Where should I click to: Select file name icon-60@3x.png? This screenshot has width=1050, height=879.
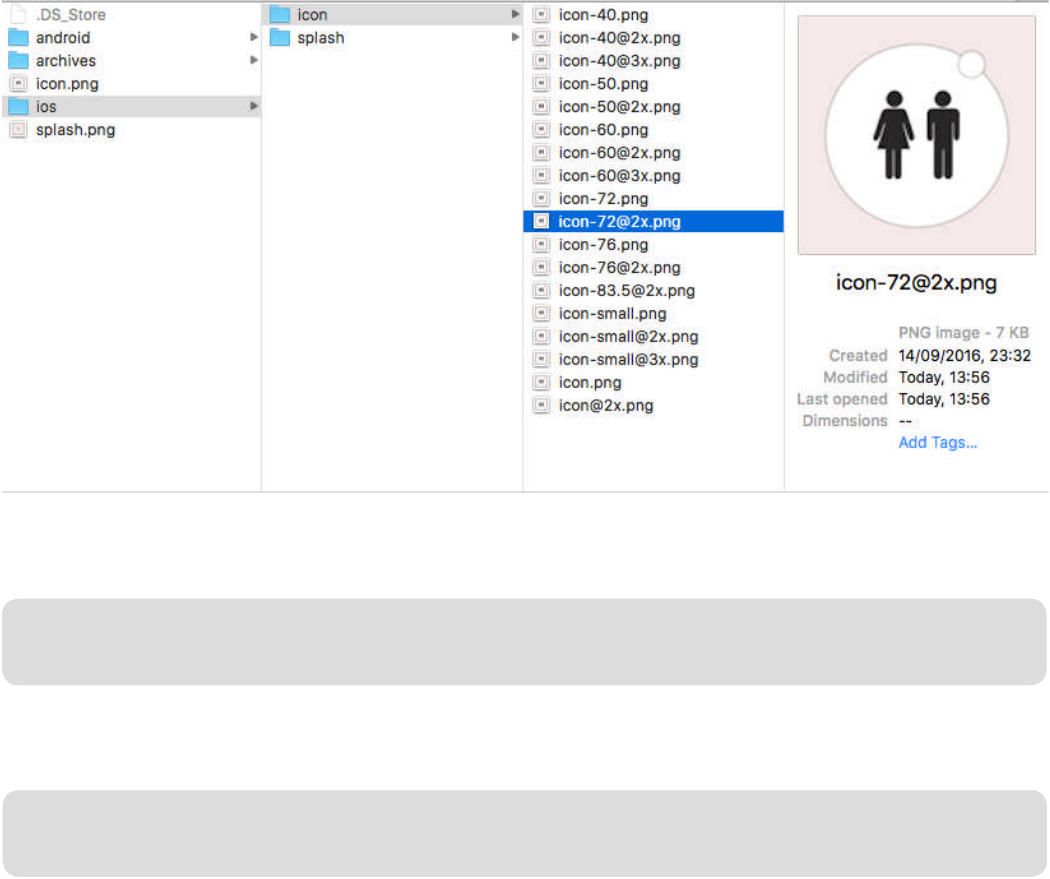pos(619,175)
